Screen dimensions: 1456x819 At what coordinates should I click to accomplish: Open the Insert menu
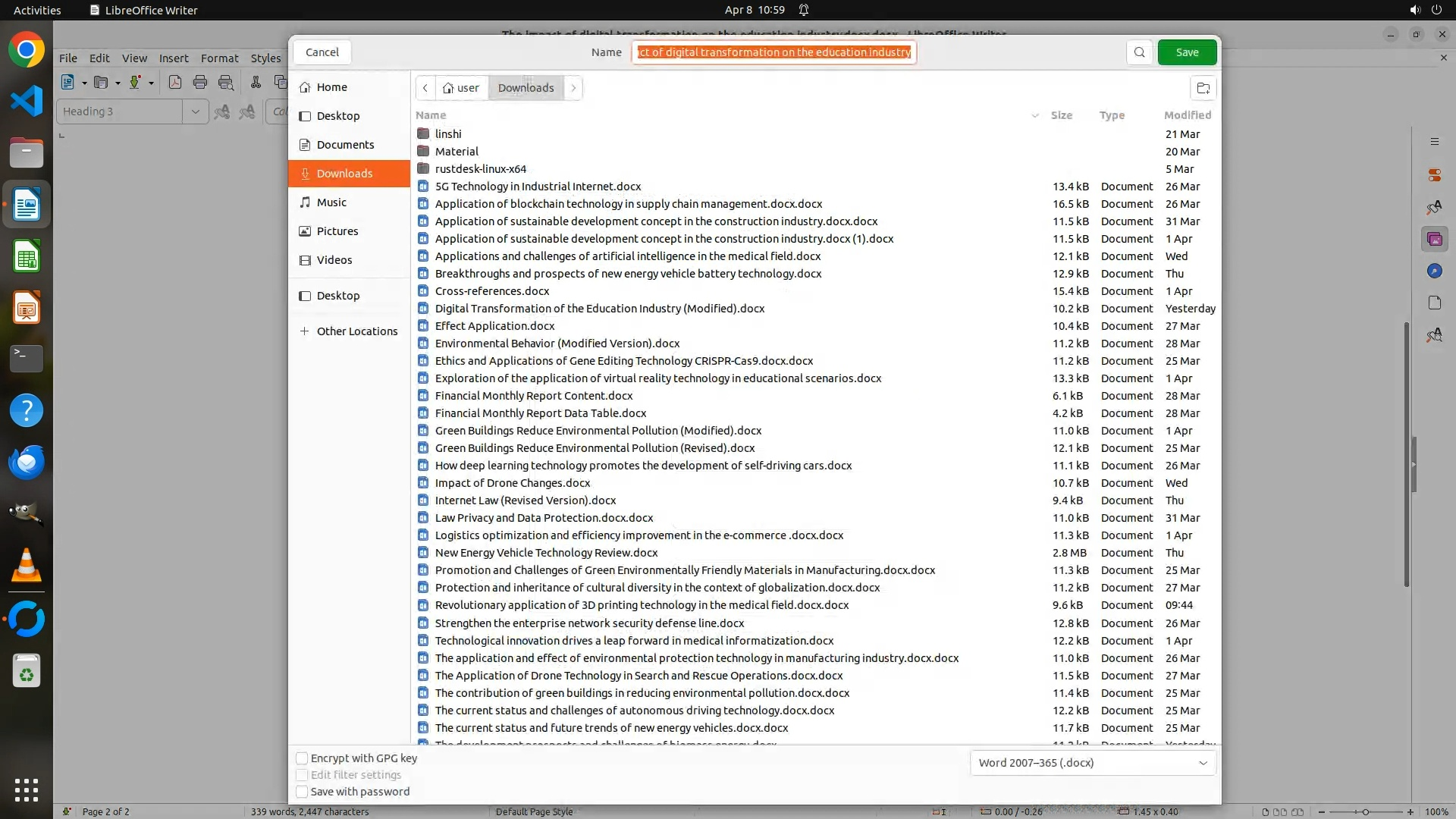(x=174, y=58)
